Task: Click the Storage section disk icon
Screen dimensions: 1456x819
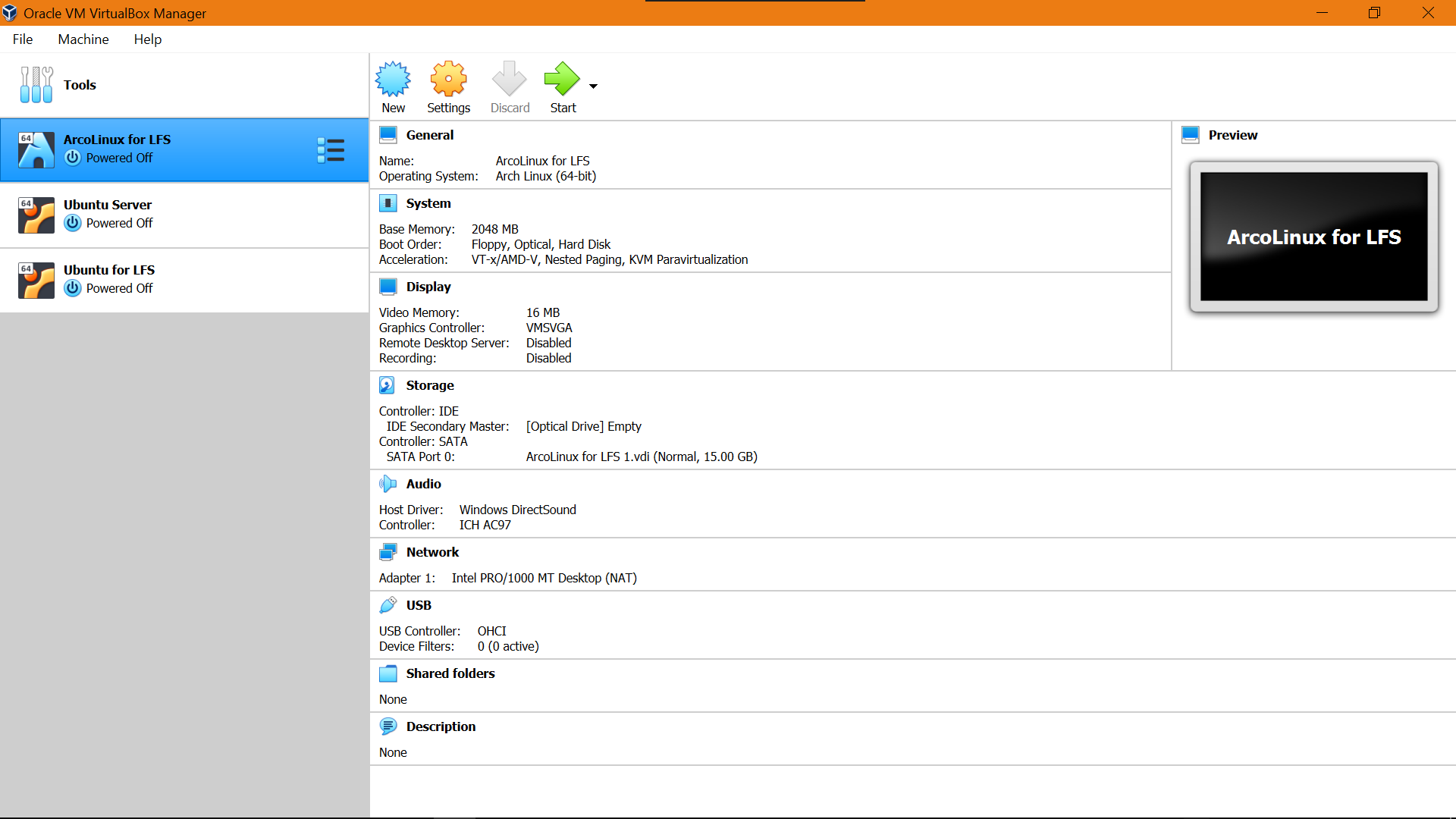Action: click(388, 385)
